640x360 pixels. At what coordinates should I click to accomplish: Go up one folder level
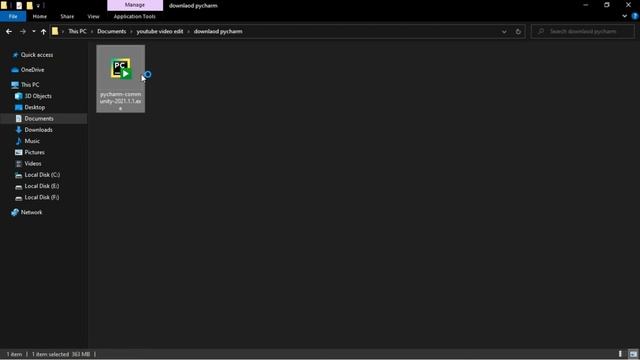[43, 31]
